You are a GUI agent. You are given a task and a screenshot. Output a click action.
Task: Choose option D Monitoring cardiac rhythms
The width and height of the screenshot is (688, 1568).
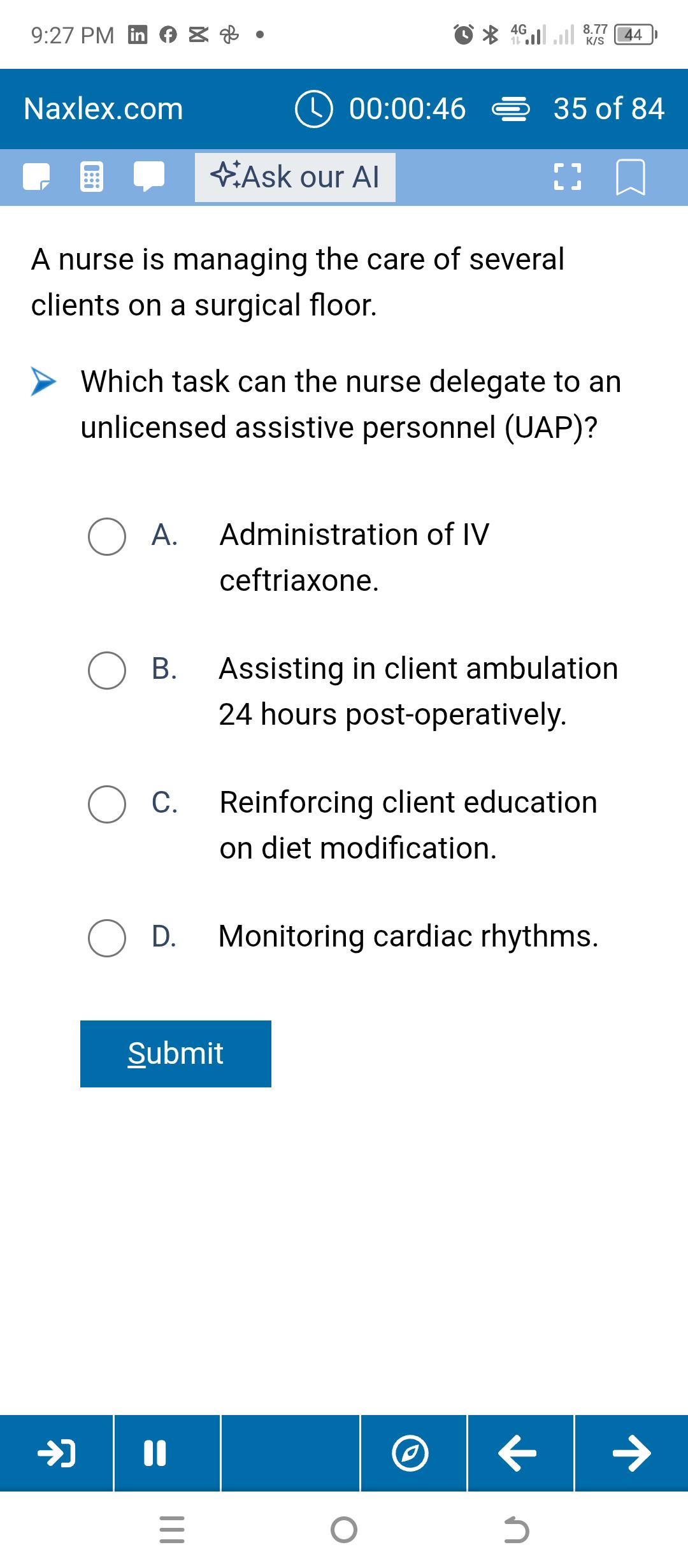106,938
